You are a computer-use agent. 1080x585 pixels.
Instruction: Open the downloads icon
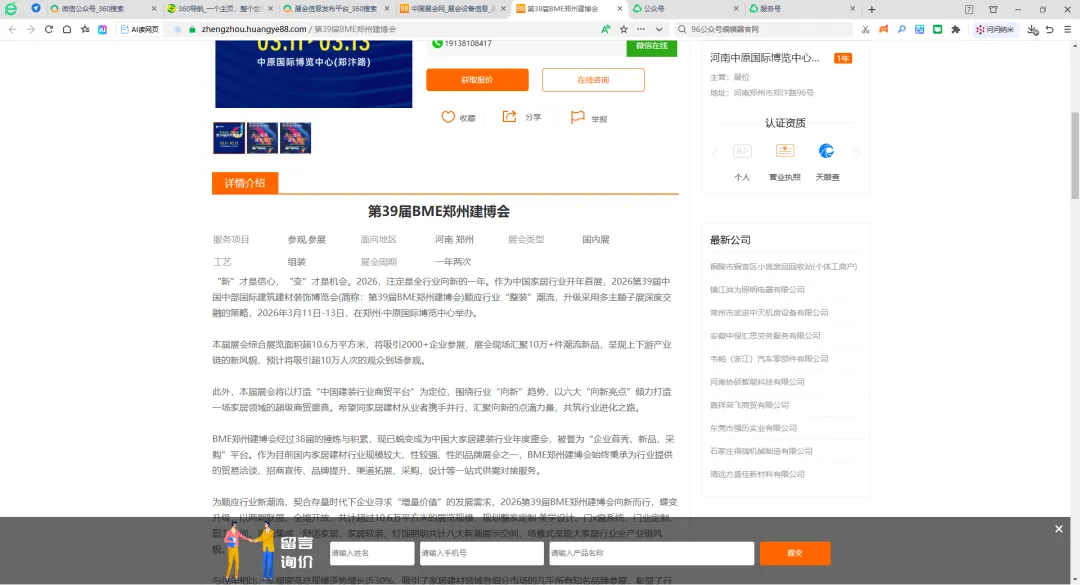(1032, 30)
